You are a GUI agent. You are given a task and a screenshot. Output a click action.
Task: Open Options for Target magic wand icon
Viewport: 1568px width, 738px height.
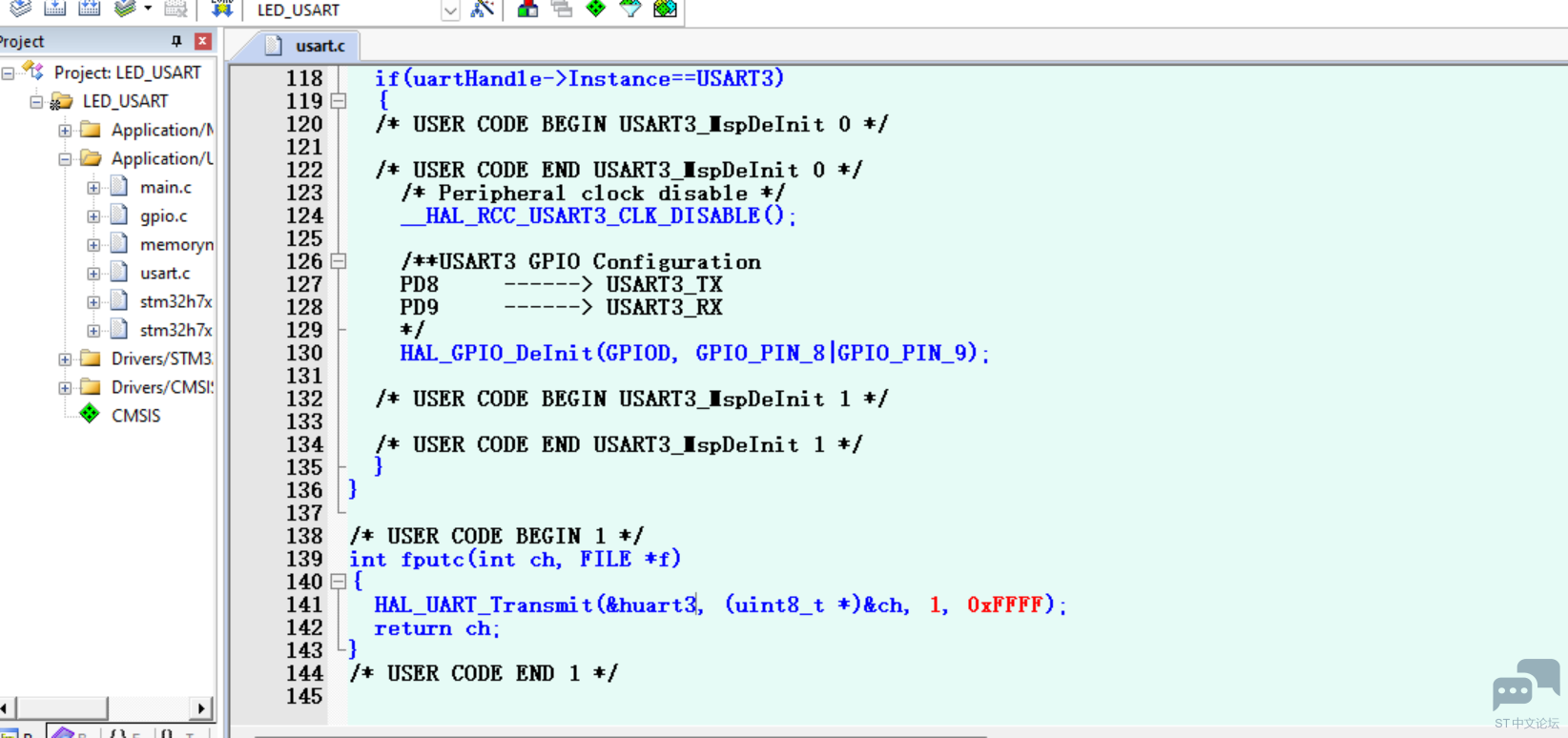(483, 9)
